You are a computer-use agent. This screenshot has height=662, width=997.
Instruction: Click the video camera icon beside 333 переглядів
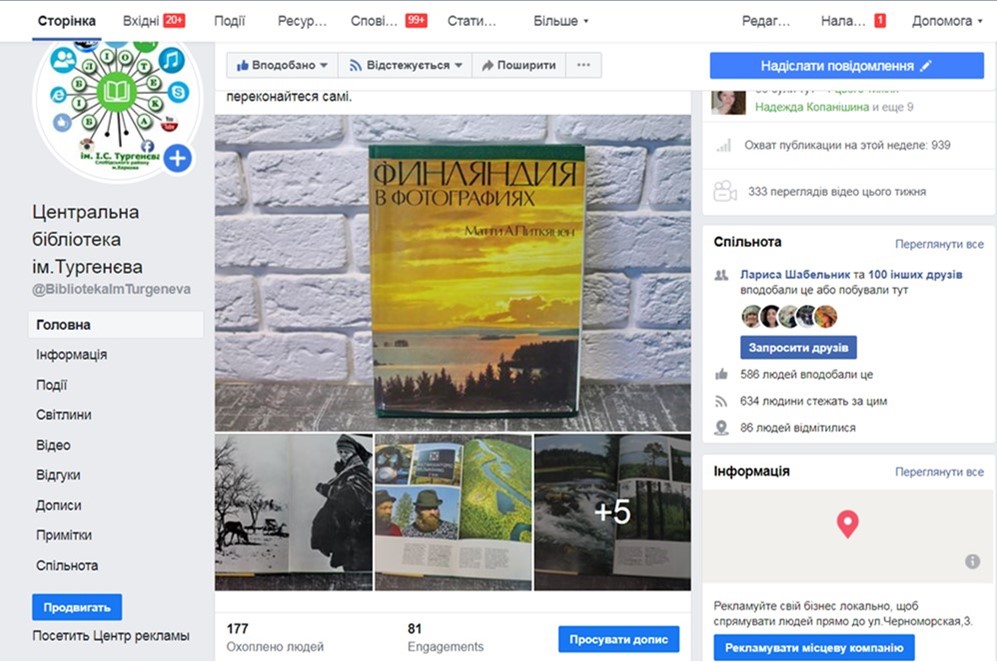(x=725, y=191)
